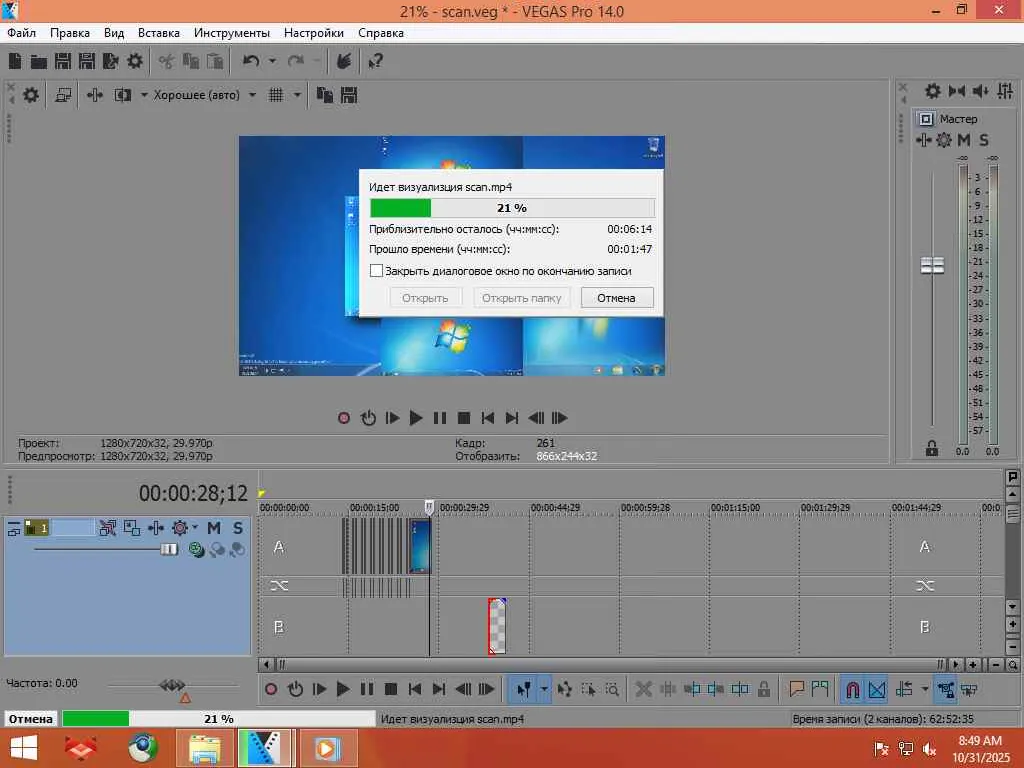The width and height of the screenshot is (1024, 768).
Task: Click the checkered event on track B
Action: [497, 626]
